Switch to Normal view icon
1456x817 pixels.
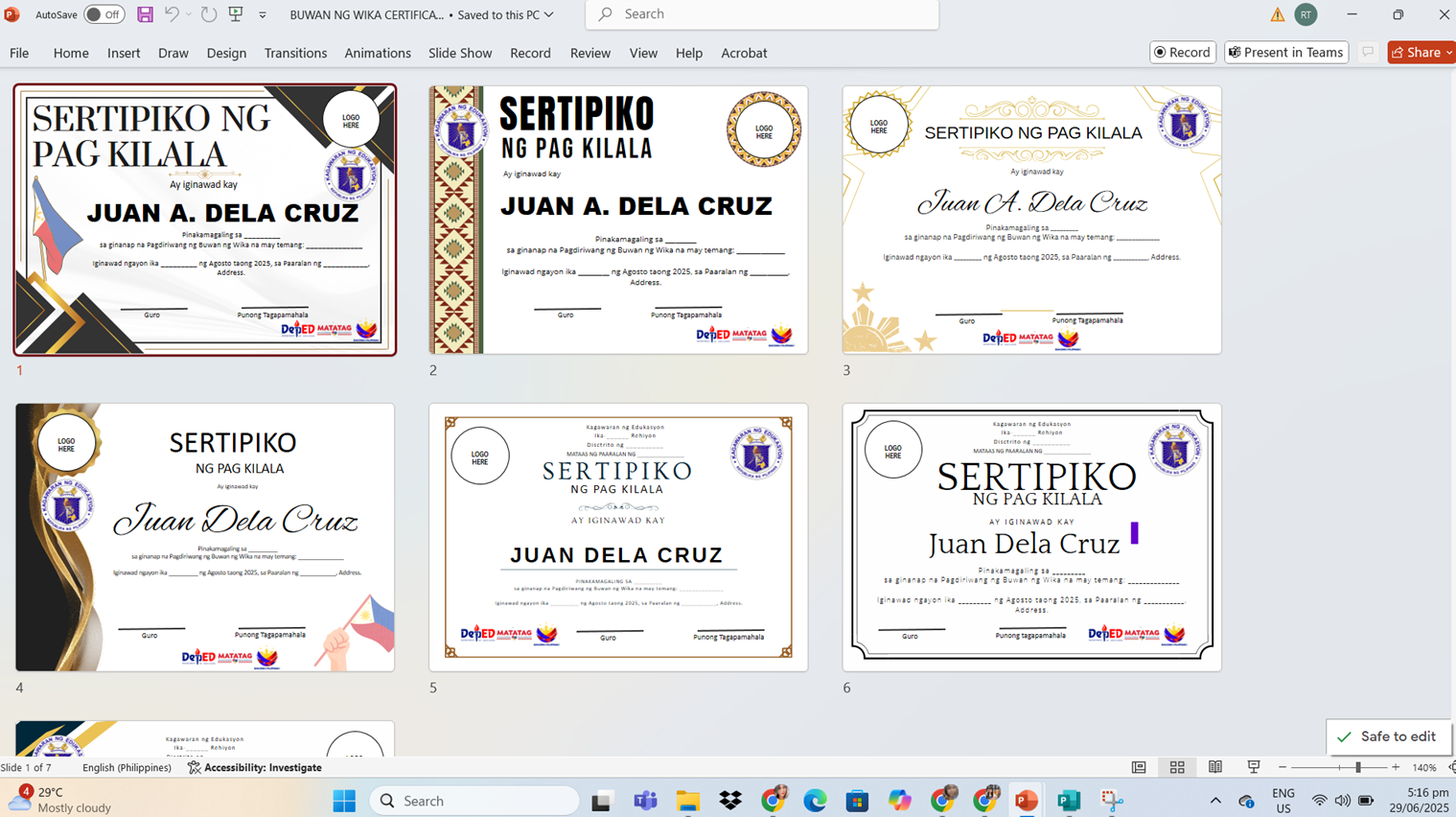(x=1139, y=767)
